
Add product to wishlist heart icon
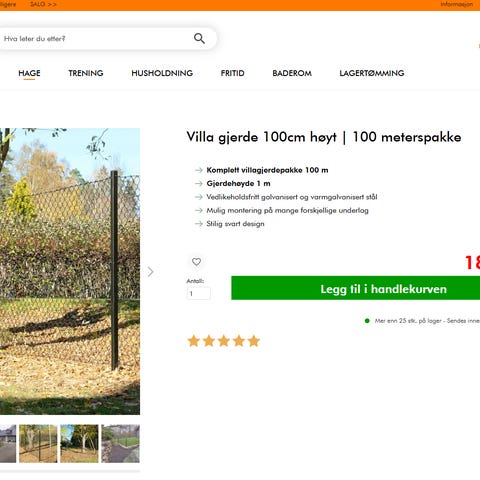pyautogui.click(x=196, y=262)
